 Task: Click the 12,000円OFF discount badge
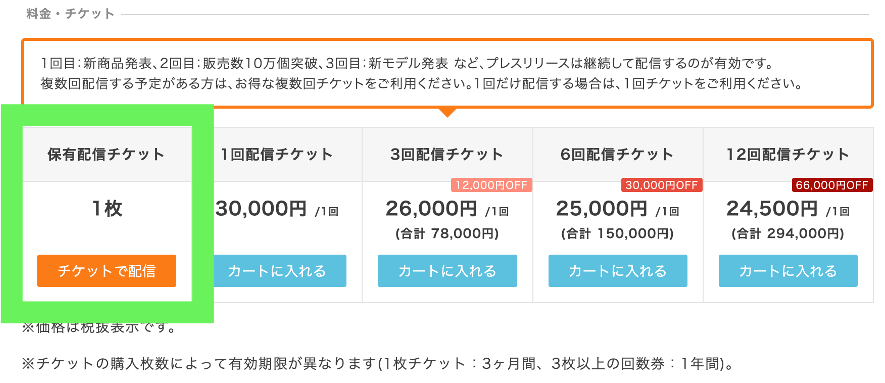pyautogui.click(x=492, y=185)
